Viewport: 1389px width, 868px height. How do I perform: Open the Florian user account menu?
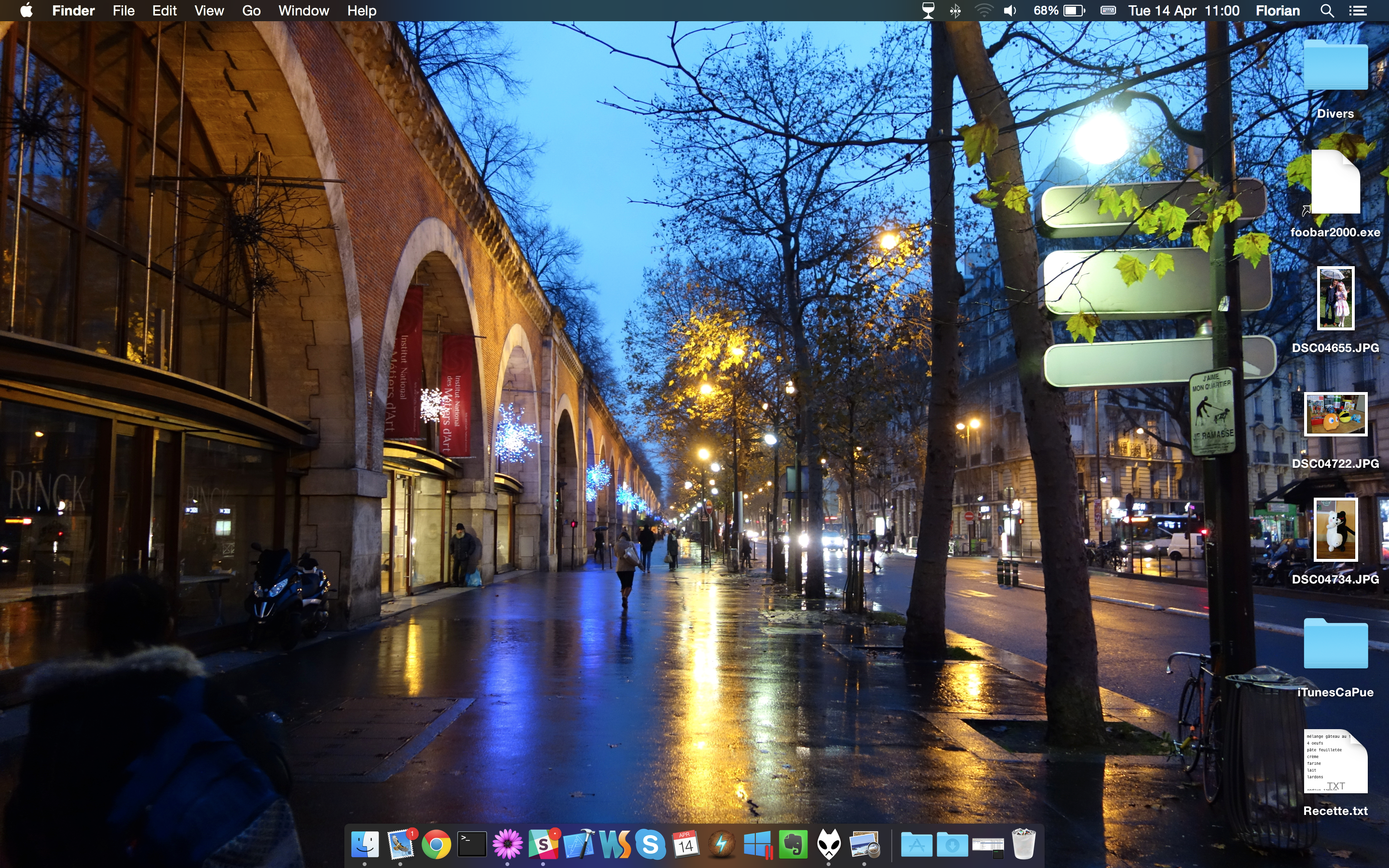[x=1277, y=10]
